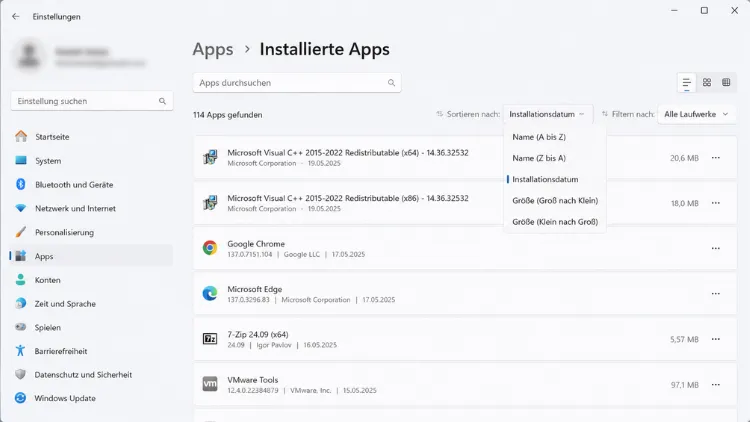Open the Barrierefreiheit accessibility icon
This screenshot has width=750, height=422.
pos(21,351)
